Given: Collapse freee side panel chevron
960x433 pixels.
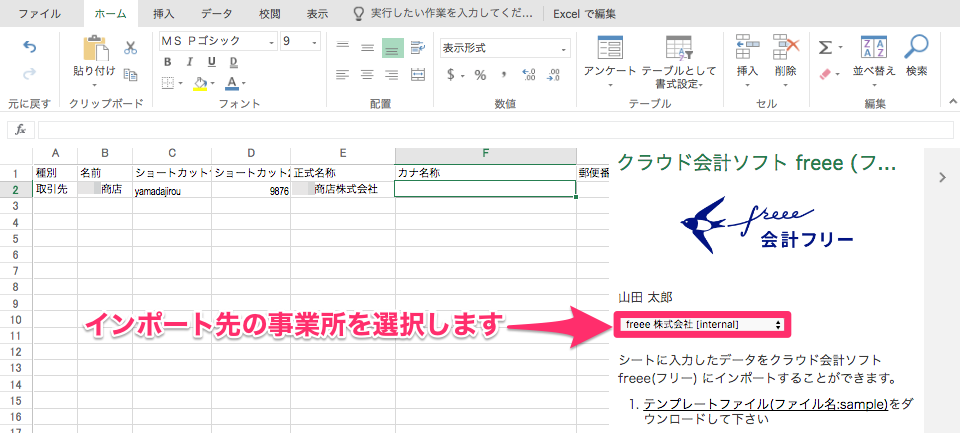Looking at the screenshot, I should click(942, 178).
